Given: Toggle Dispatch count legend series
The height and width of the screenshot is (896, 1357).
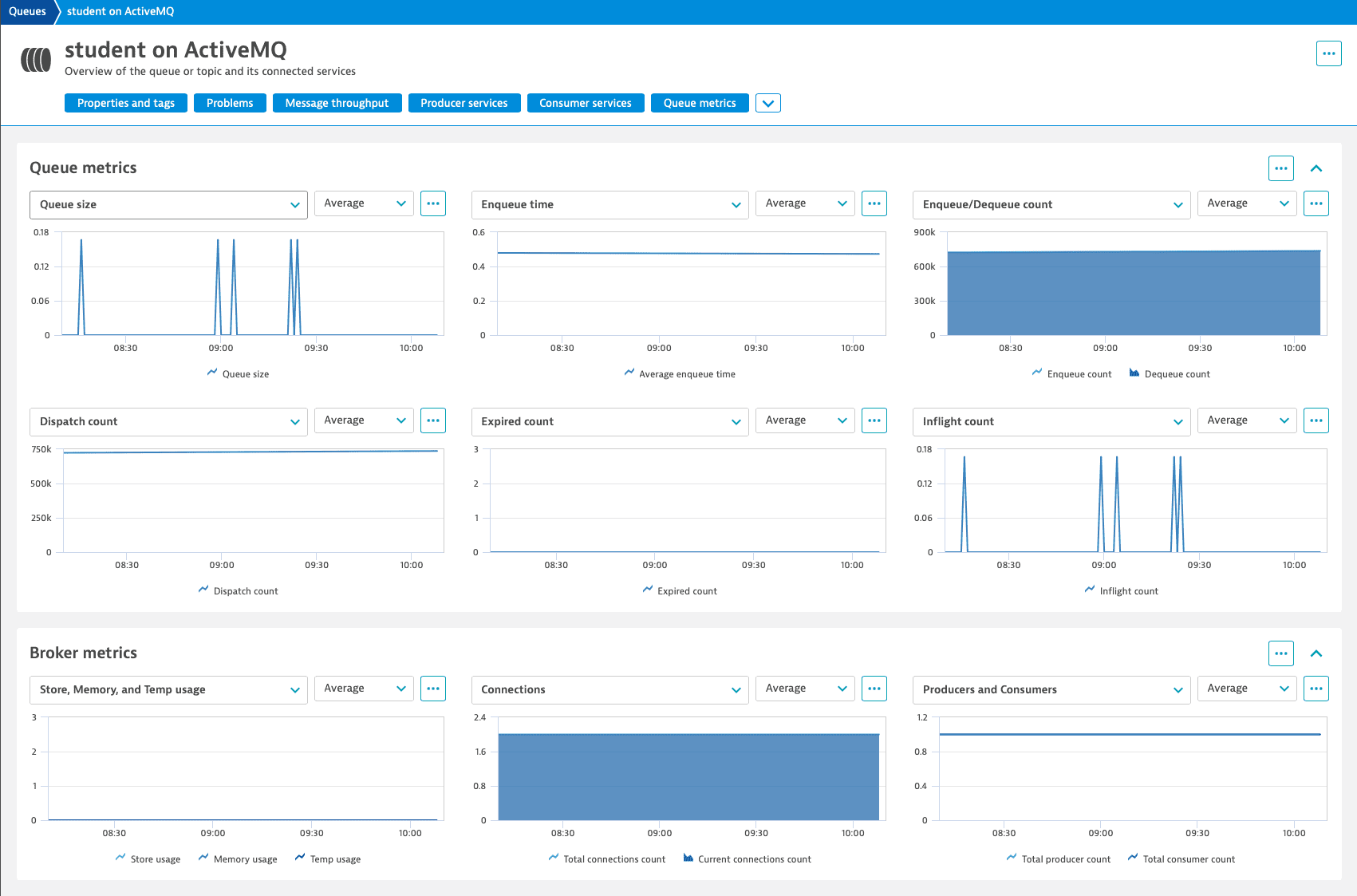Looking at the screenshot, I should [x=238, y=590].
